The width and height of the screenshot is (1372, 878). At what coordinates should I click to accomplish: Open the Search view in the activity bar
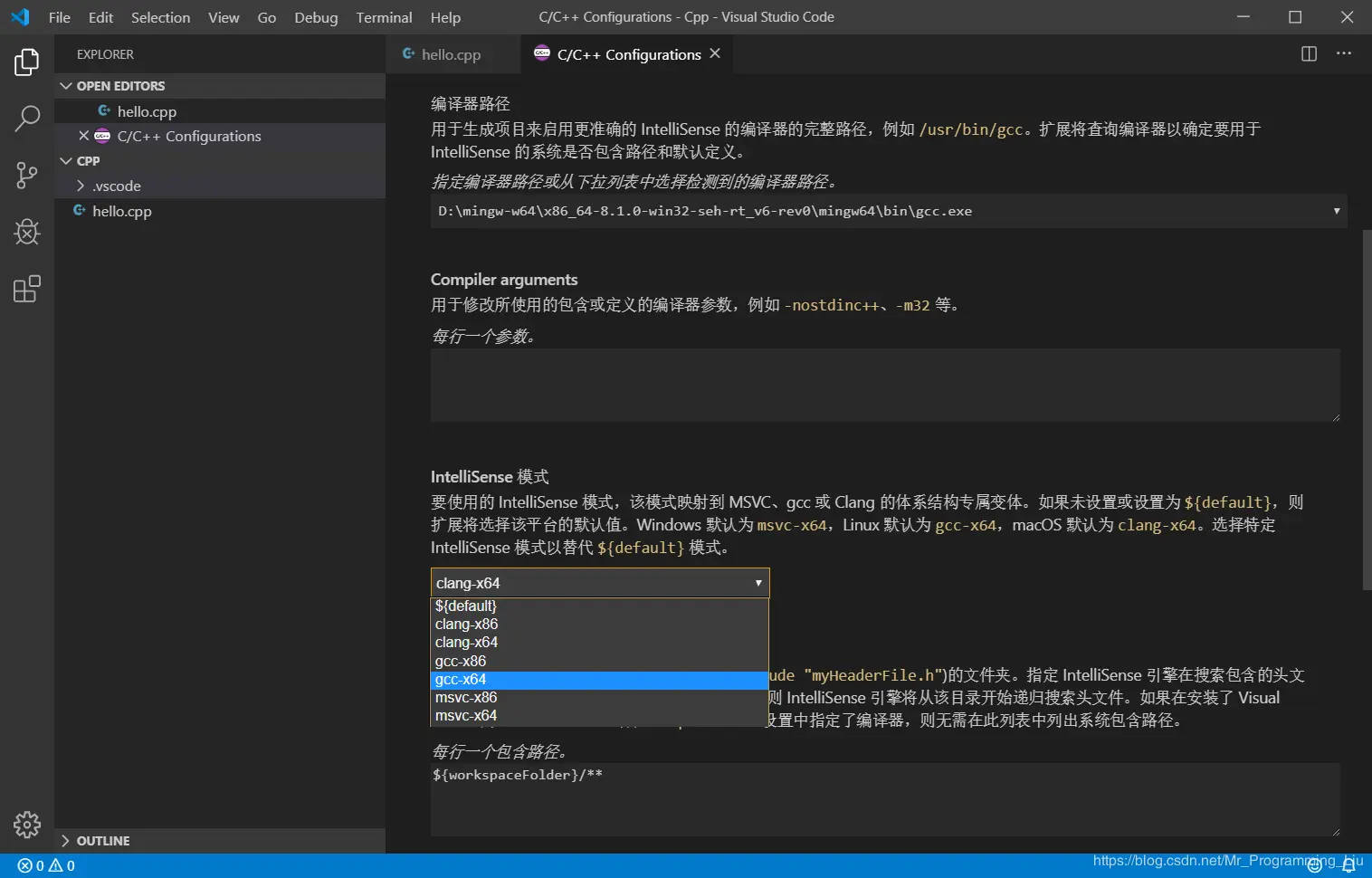pyautogui.click(x=27, y=119)
